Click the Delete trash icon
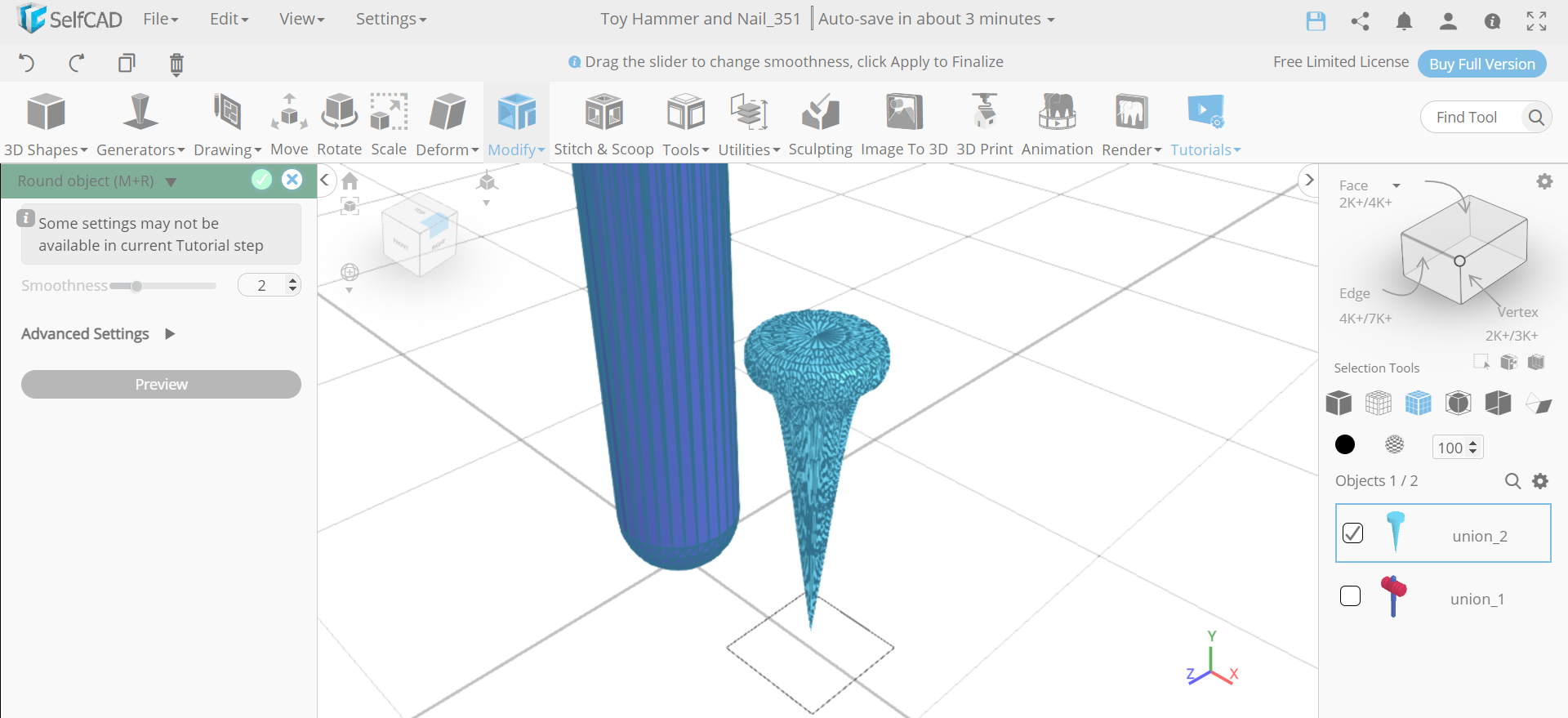The height and width of the screenshot is (718, 1568). point(176,64)
